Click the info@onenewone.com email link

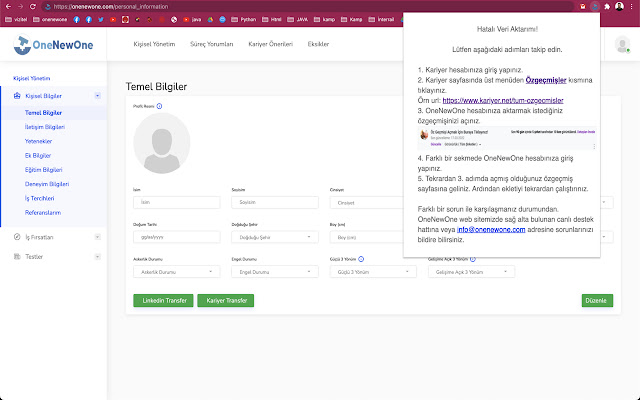point(491,229)
